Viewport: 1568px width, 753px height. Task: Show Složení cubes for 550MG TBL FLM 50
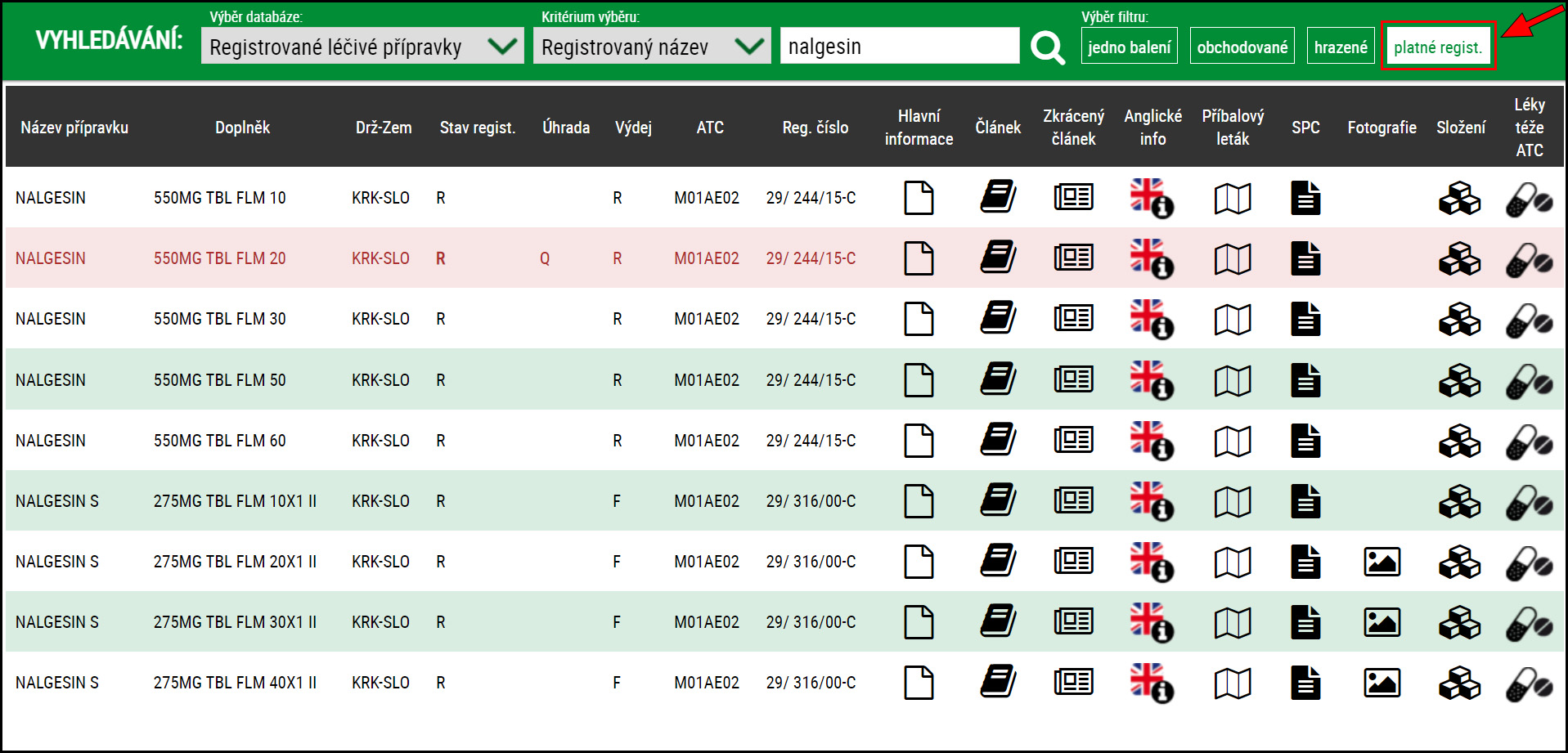pyautogui.click(x=1460, y=380)
